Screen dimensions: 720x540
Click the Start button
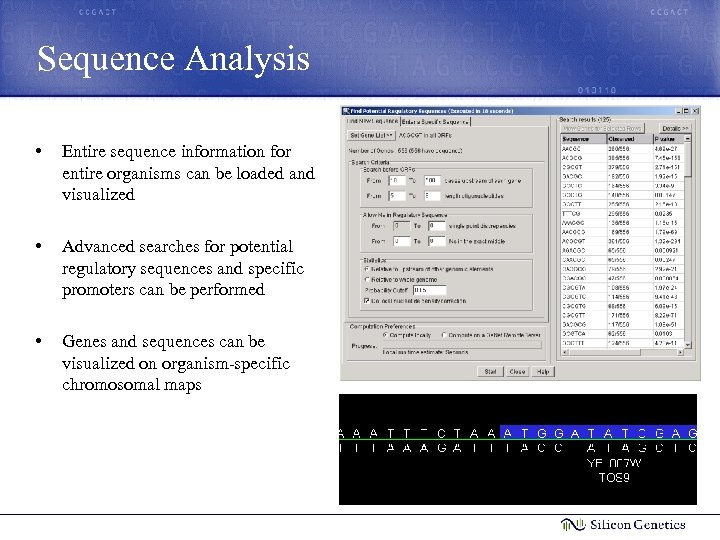pyautogui.click(x=490, y=371)
